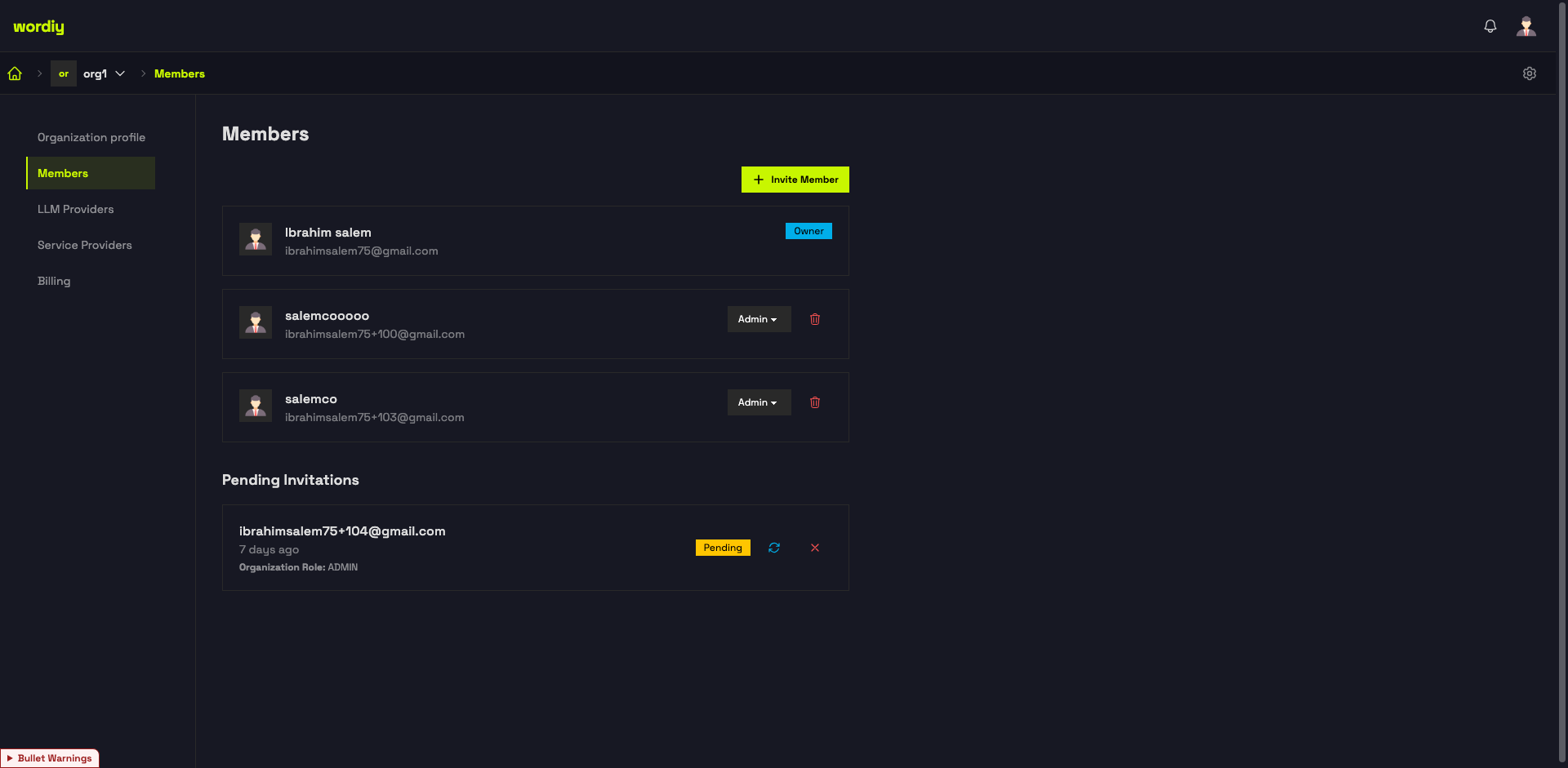
Task: Click the Owner badge
Action: [808, 231]
